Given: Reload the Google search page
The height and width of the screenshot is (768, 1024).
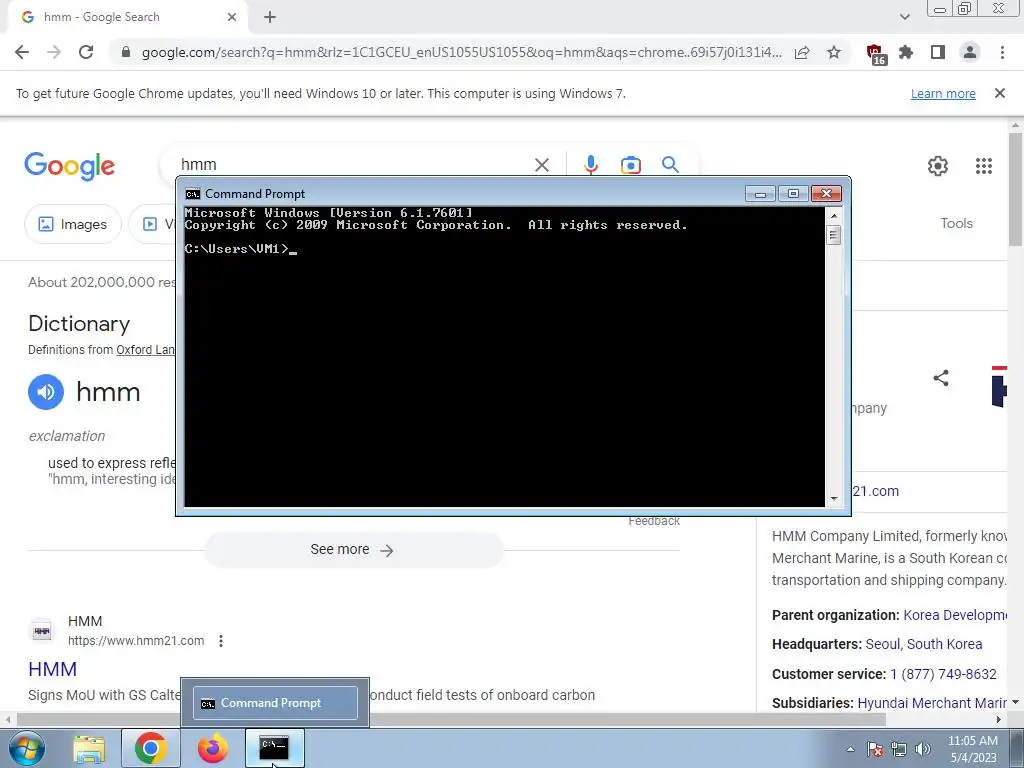Looking at the screenshot, I should [86, 52].
